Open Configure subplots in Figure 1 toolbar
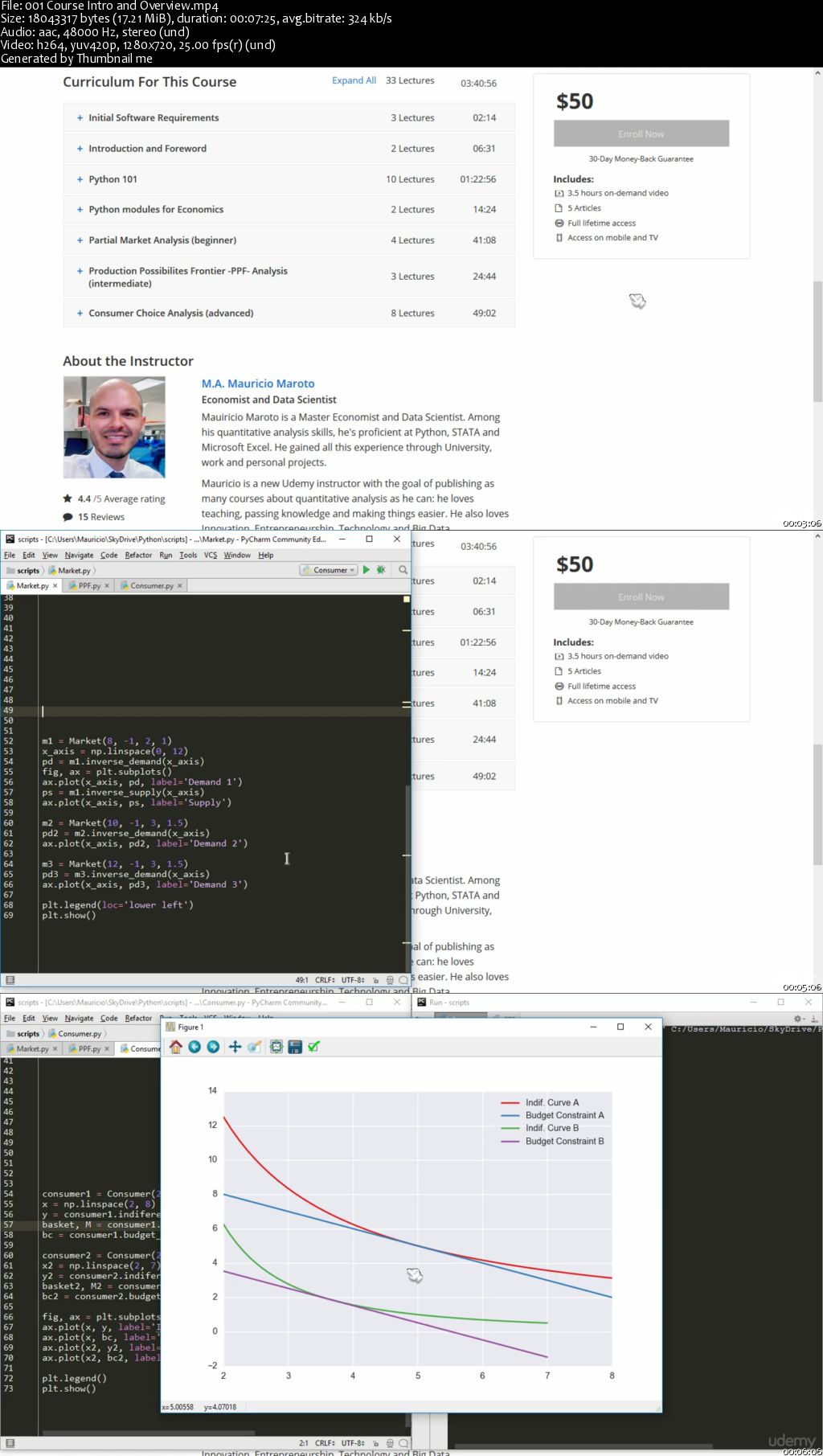Viewport: 823px width, 1456px height. coord(276,1046)
